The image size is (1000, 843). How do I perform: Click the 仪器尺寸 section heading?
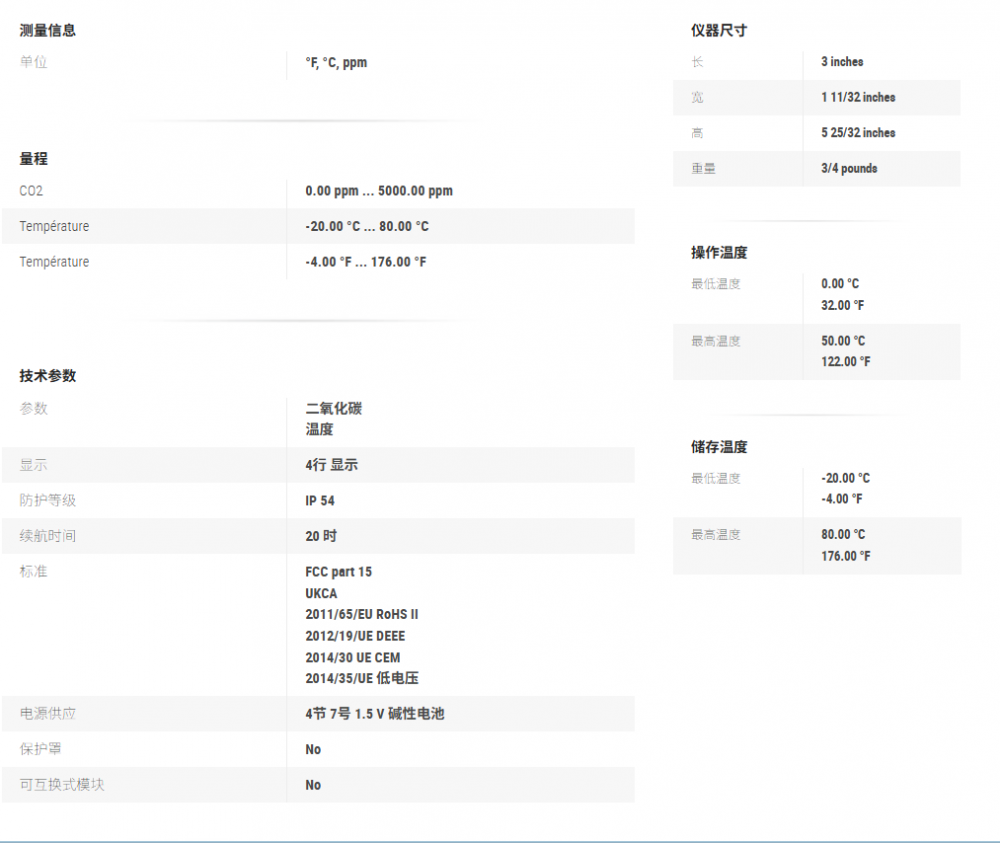point(718,30)
